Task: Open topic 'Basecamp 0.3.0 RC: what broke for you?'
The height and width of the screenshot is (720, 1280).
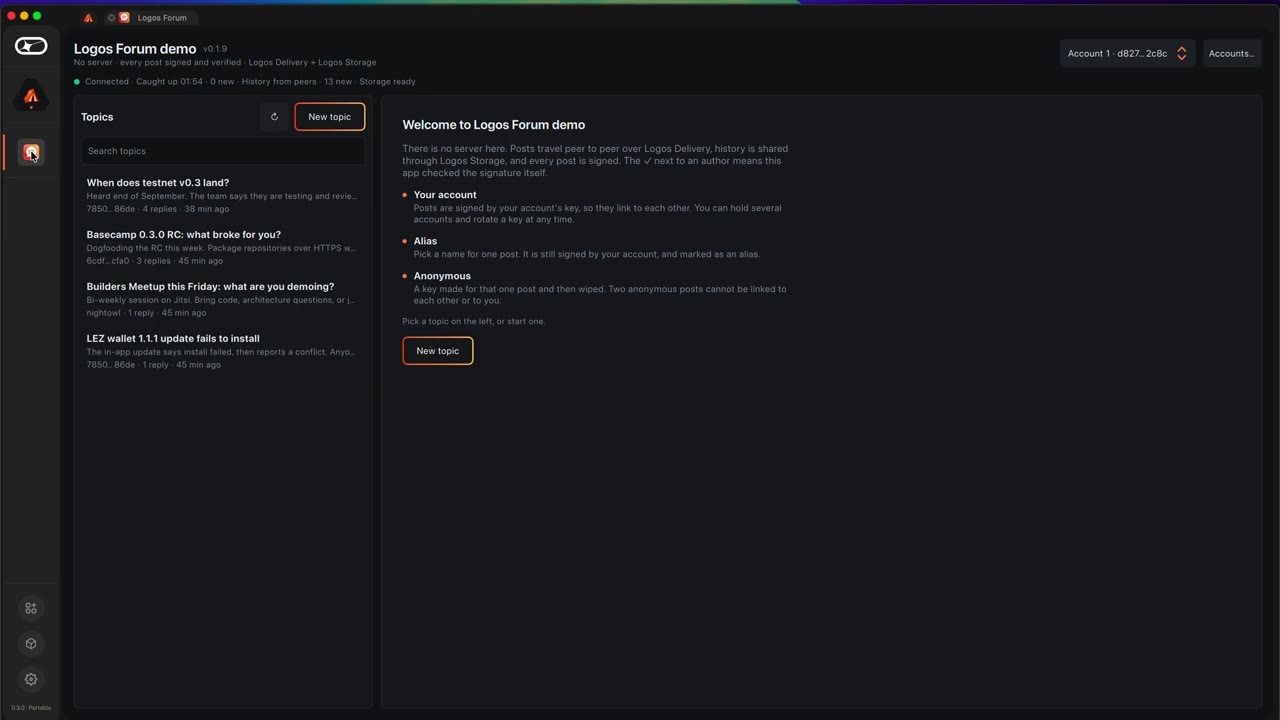Action: click(223, 247)
